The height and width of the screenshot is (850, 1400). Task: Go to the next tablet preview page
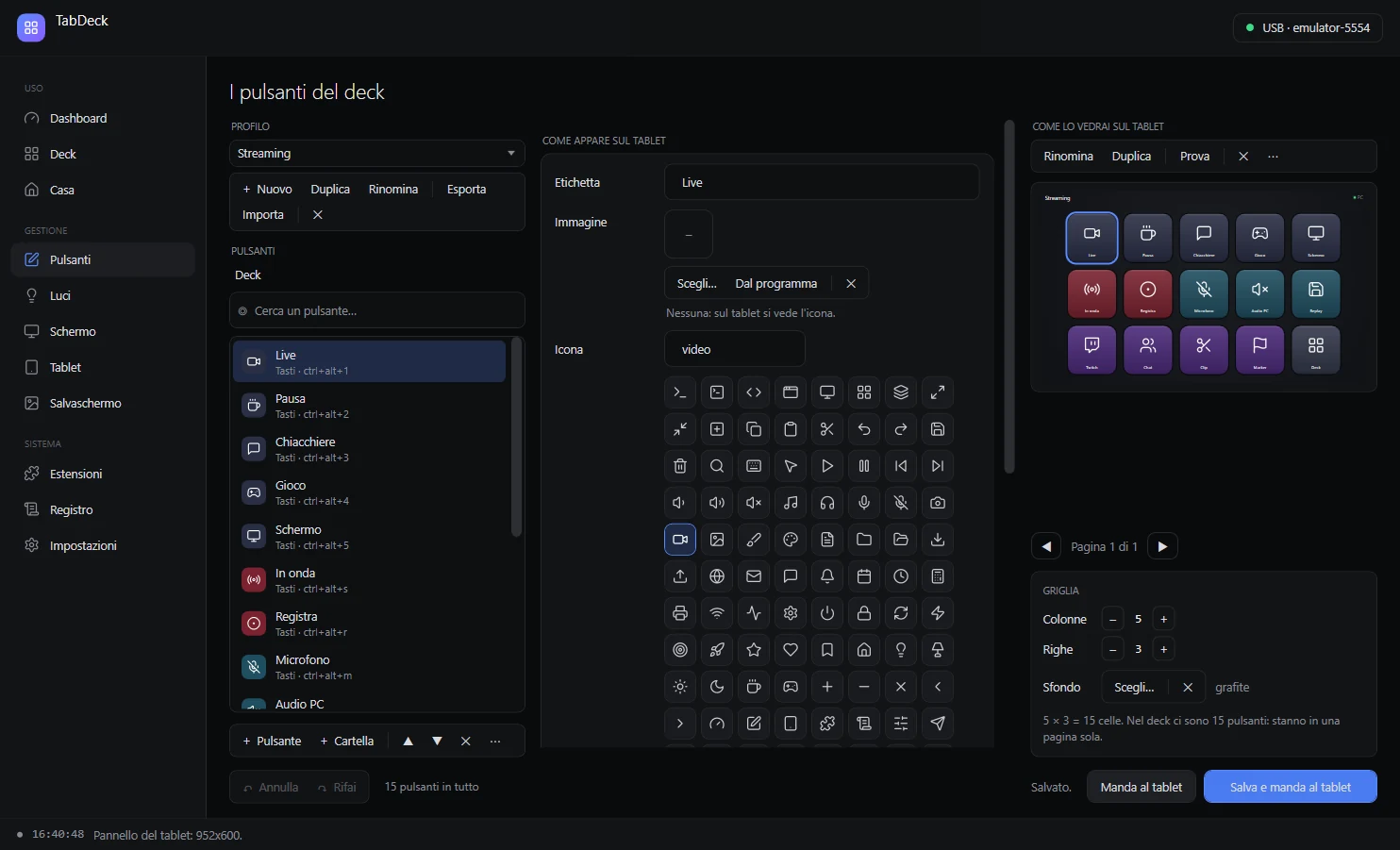[x=1162, y=547]
